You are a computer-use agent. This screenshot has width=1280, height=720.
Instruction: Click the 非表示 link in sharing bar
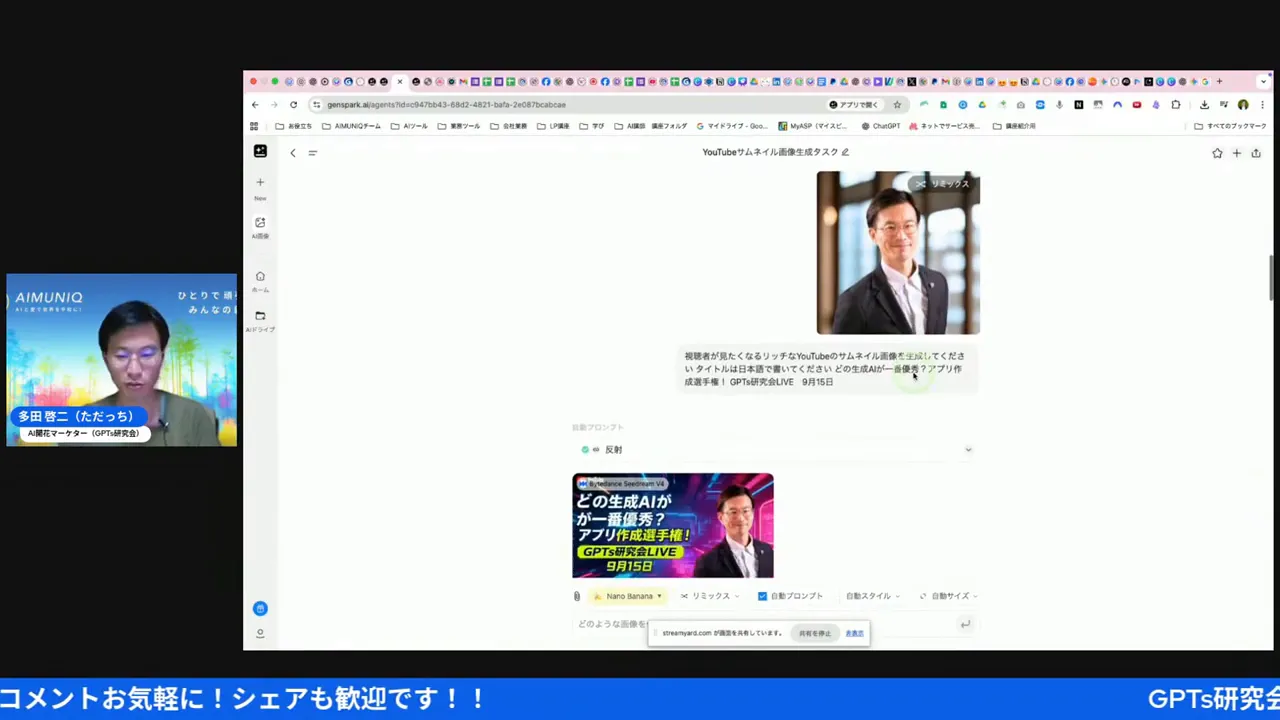pos(854,633)
